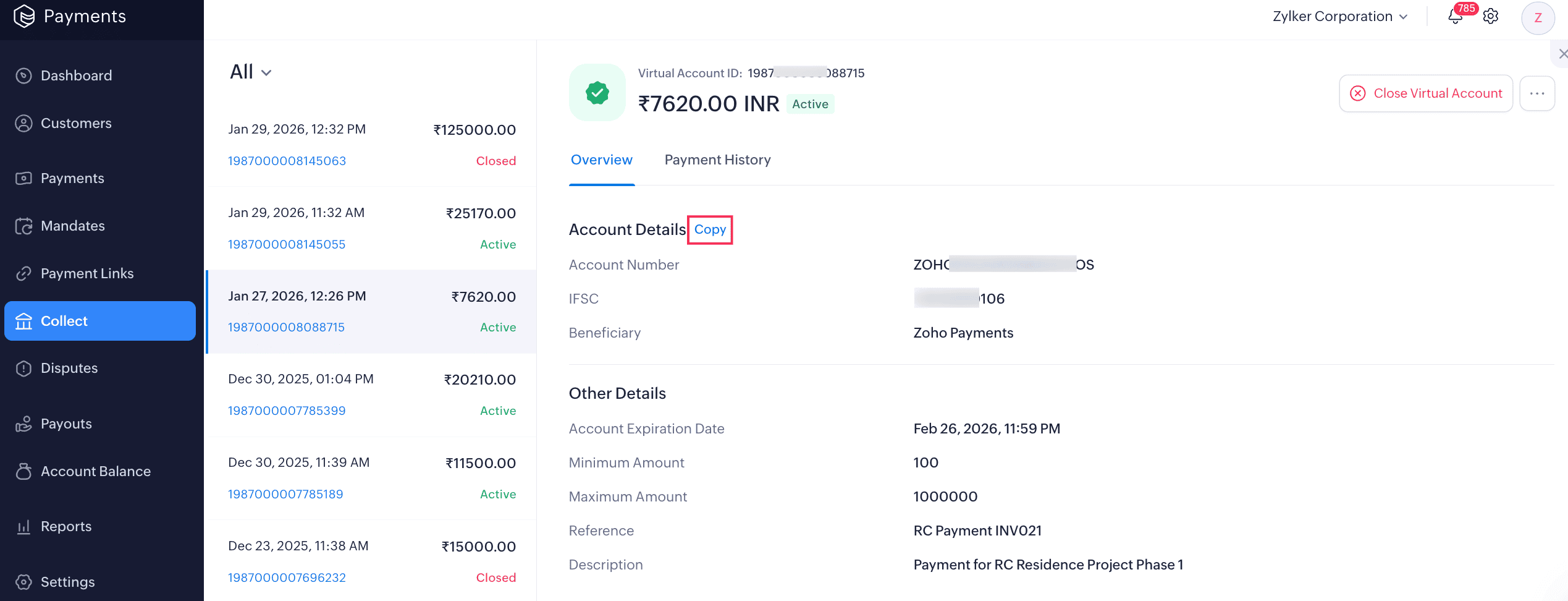Click the Payouts sidebar icon
Screen dimensions: 1568x601
[23, 424]
